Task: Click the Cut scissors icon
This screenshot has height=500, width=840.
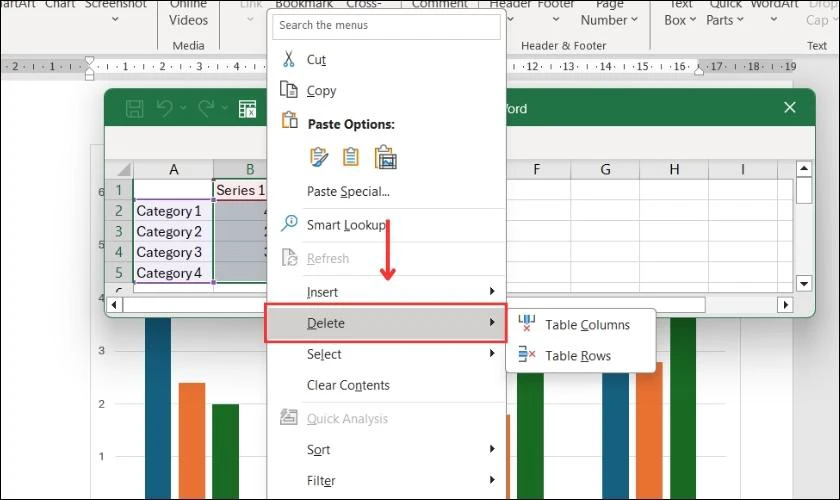Action: pos(289,59)
